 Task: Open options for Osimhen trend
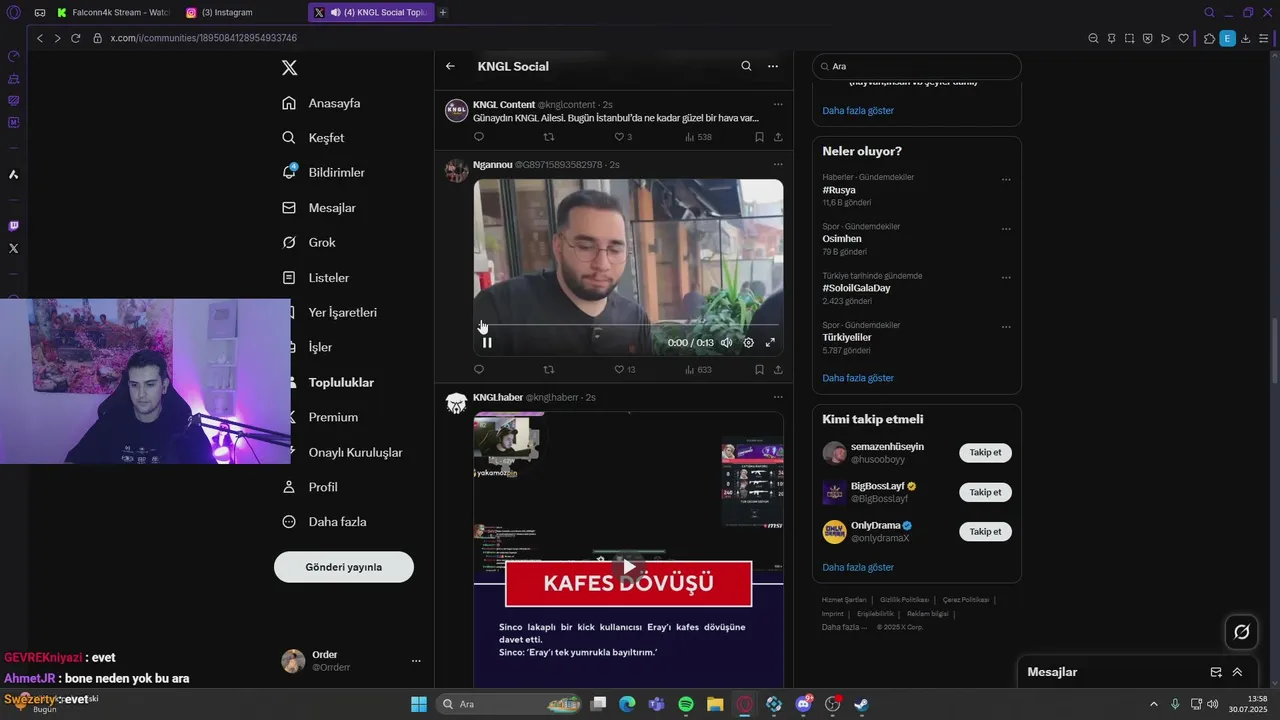coord(1006,229)
